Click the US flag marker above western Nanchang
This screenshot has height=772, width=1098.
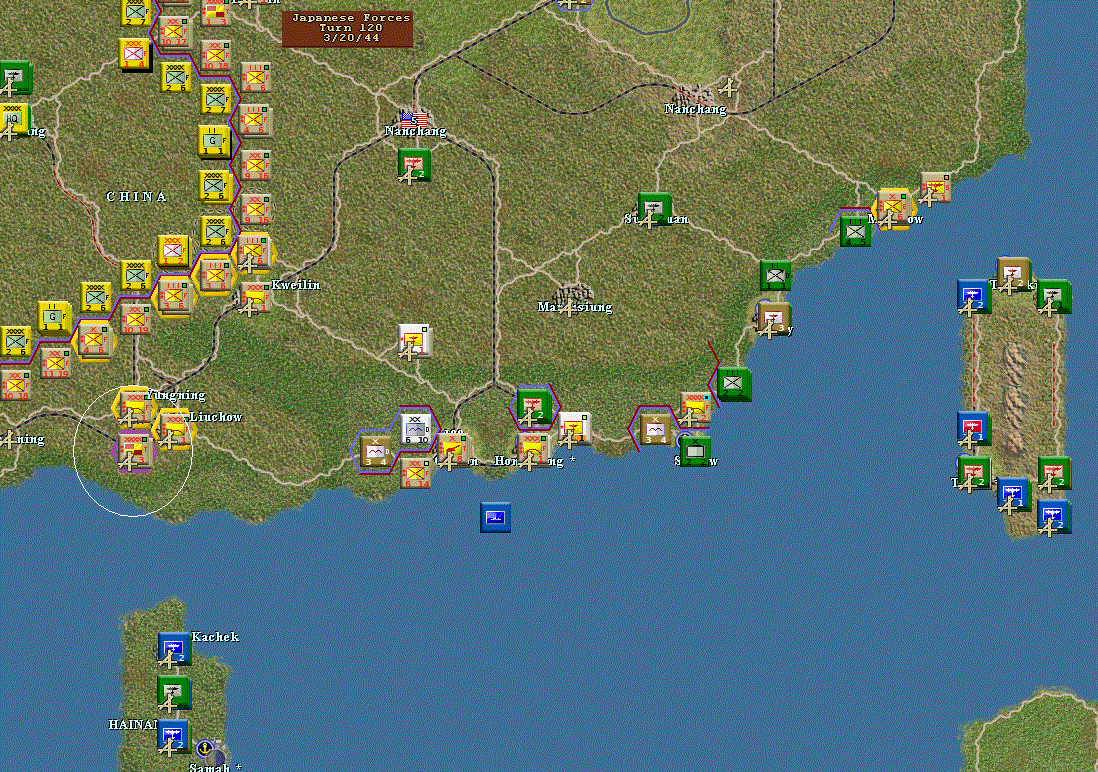click(414, 120)
